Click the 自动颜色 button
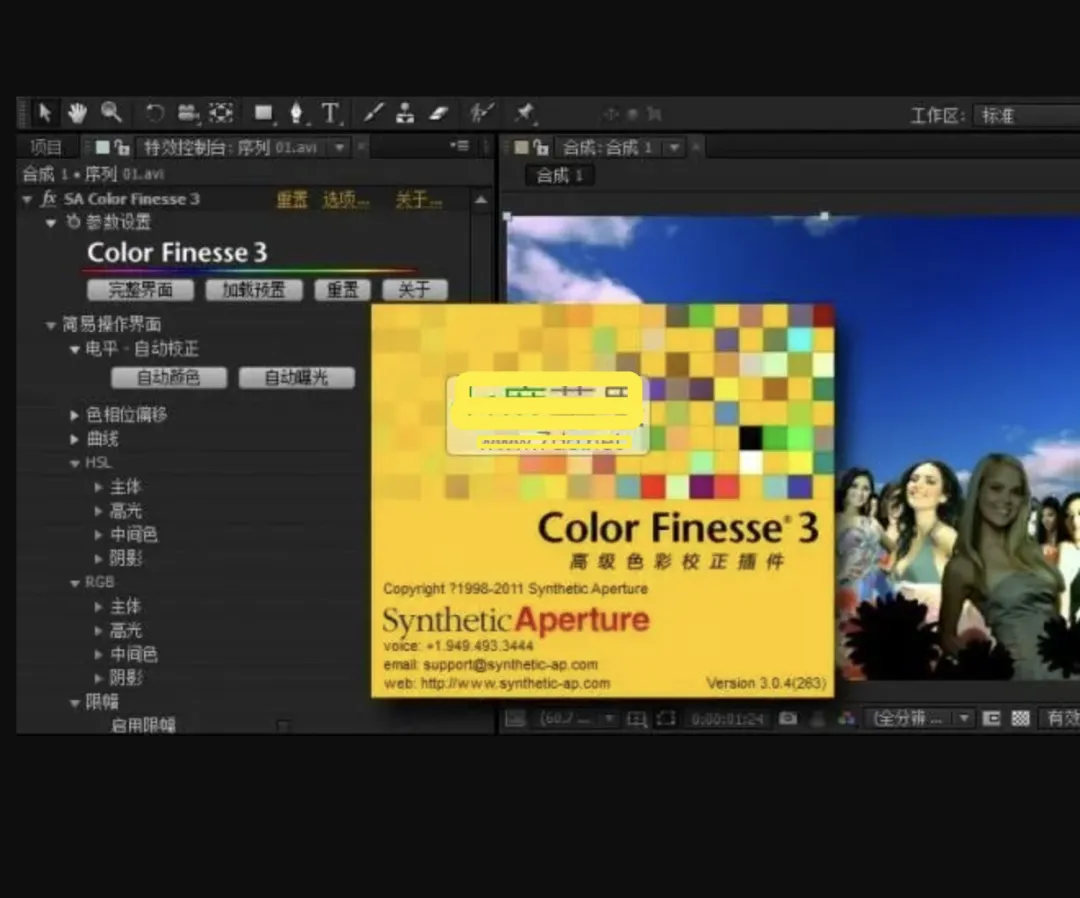The height and width of the screenshot is (898, 1080). [169, 377]
